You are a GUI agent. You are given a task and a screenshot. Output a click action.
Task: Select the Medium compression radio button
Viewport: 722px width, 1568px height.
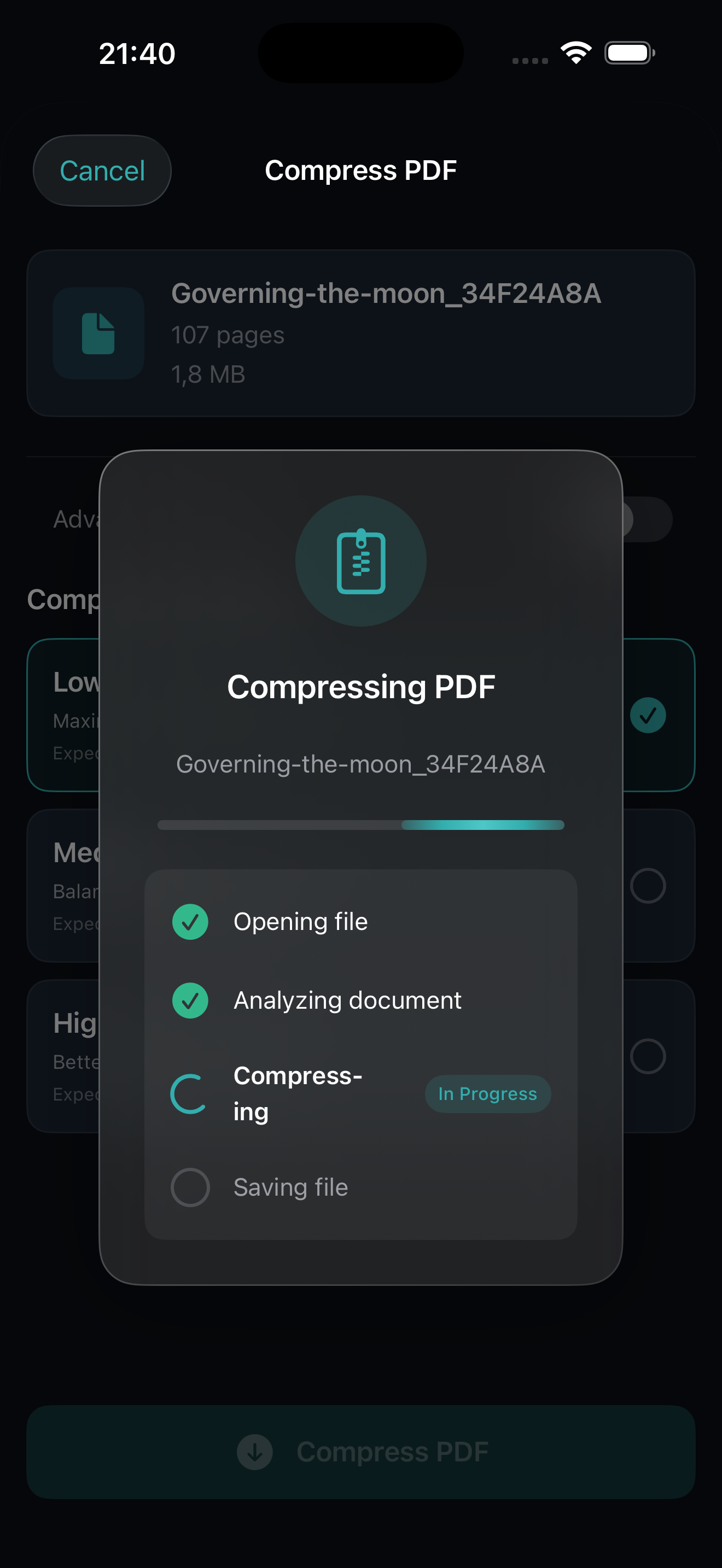click(648, 886)
